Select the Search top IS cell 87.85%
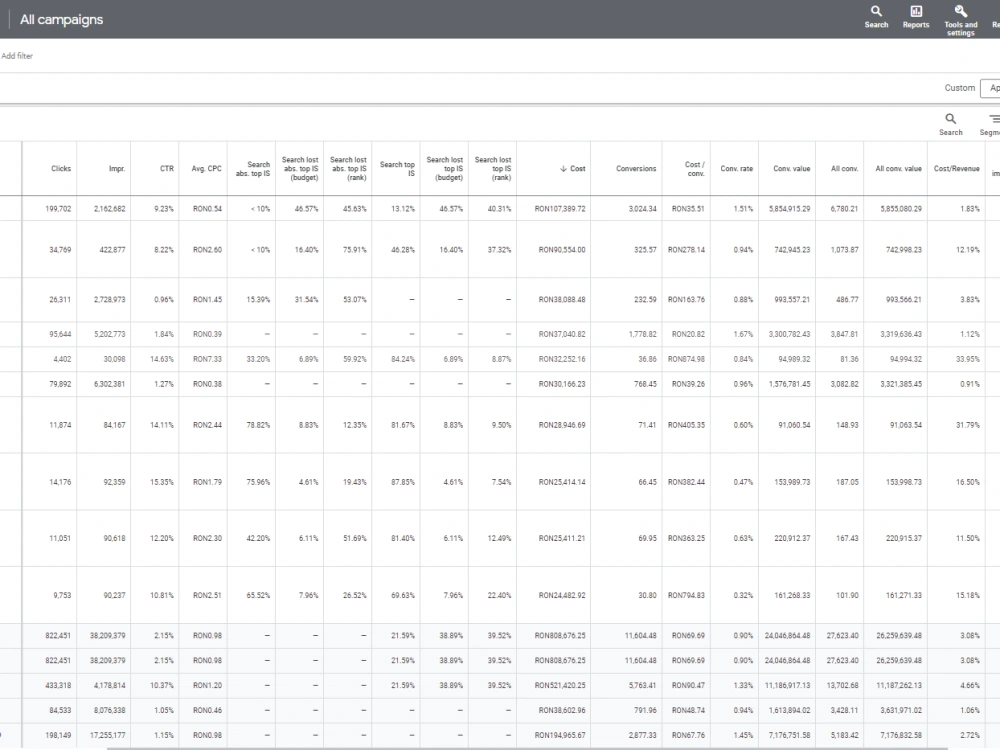The image size is (1000, 750). coord(402,482)
